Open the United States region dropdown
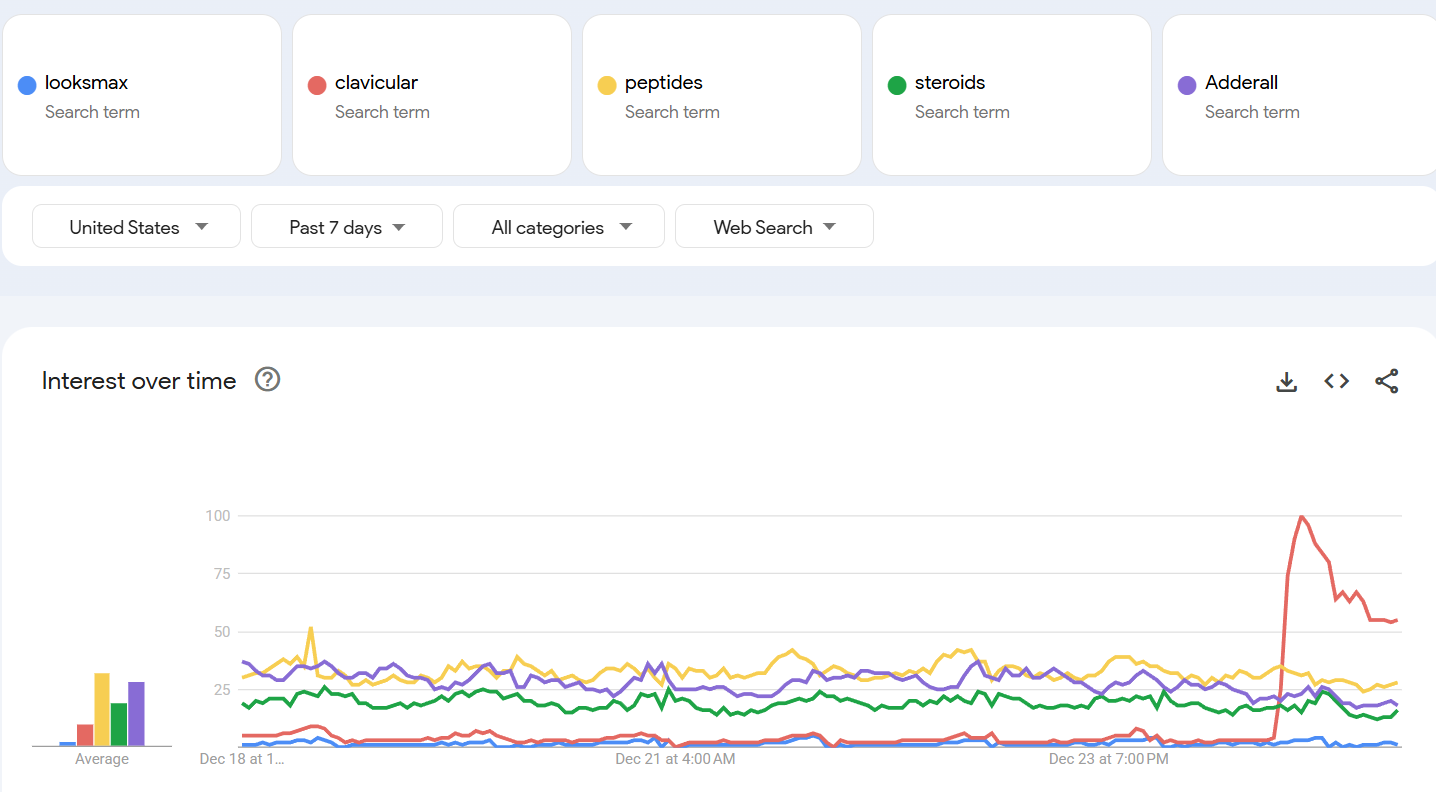The width and height of the screenshot is (1436, 792). pos(137,227)
